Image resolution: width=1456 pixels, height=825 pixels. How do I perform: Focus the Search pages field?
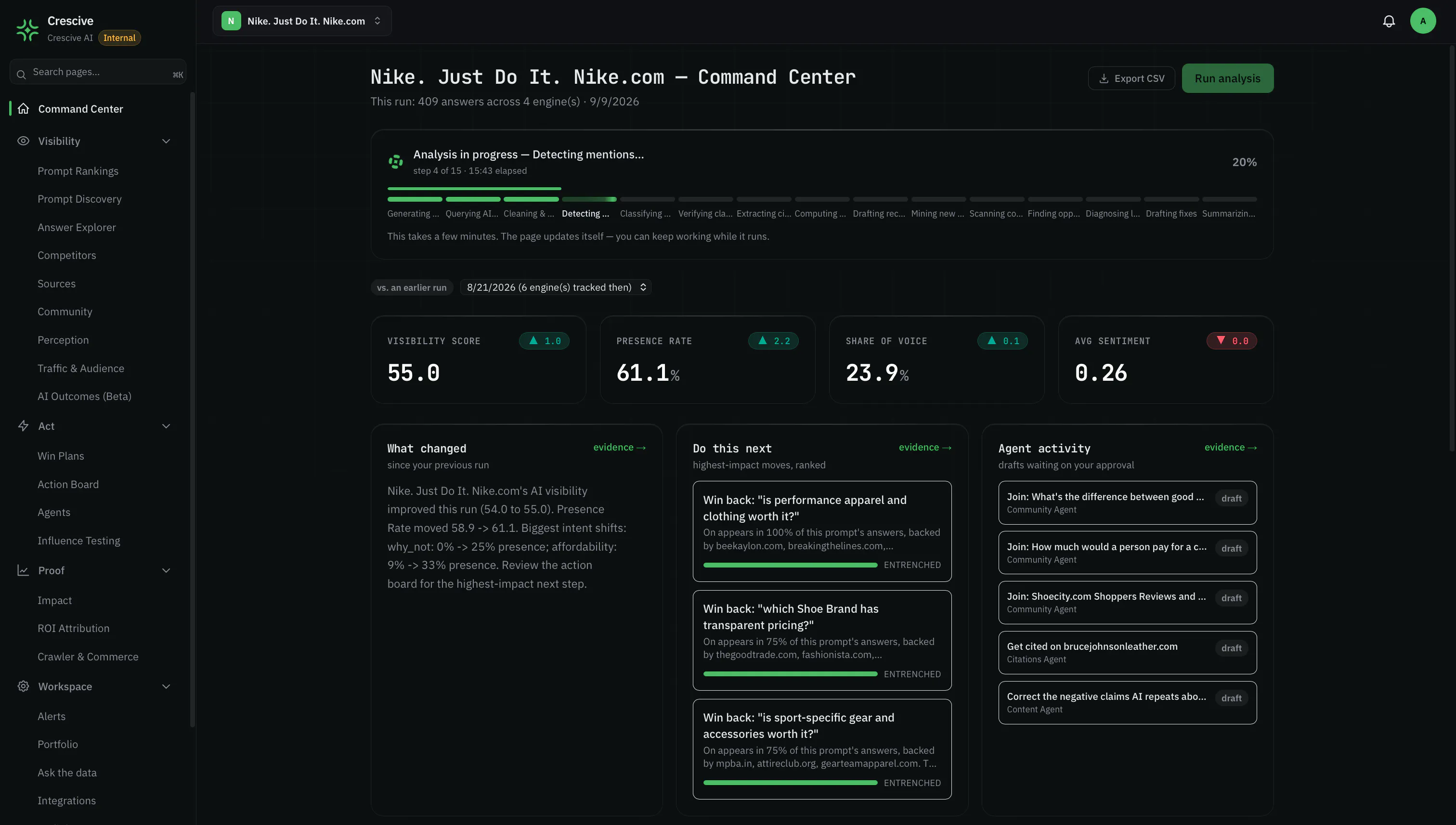click(98, 72)
